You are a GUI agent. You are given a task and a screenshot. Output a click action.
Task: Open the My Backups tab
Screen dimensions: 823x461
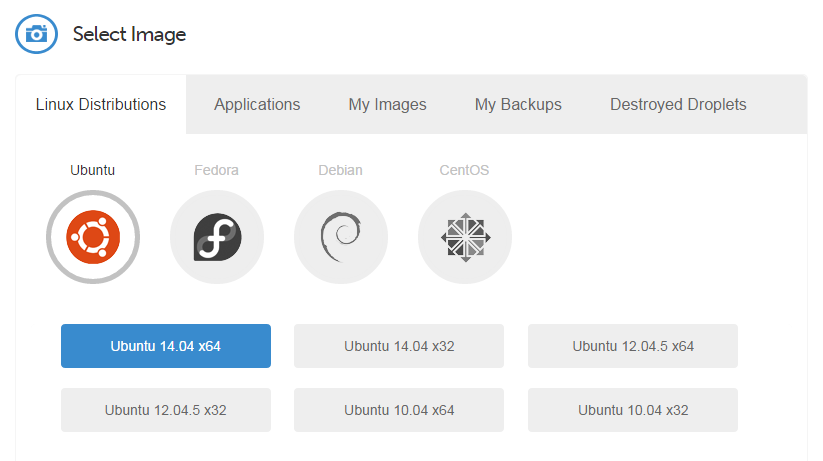click(518, 104)
